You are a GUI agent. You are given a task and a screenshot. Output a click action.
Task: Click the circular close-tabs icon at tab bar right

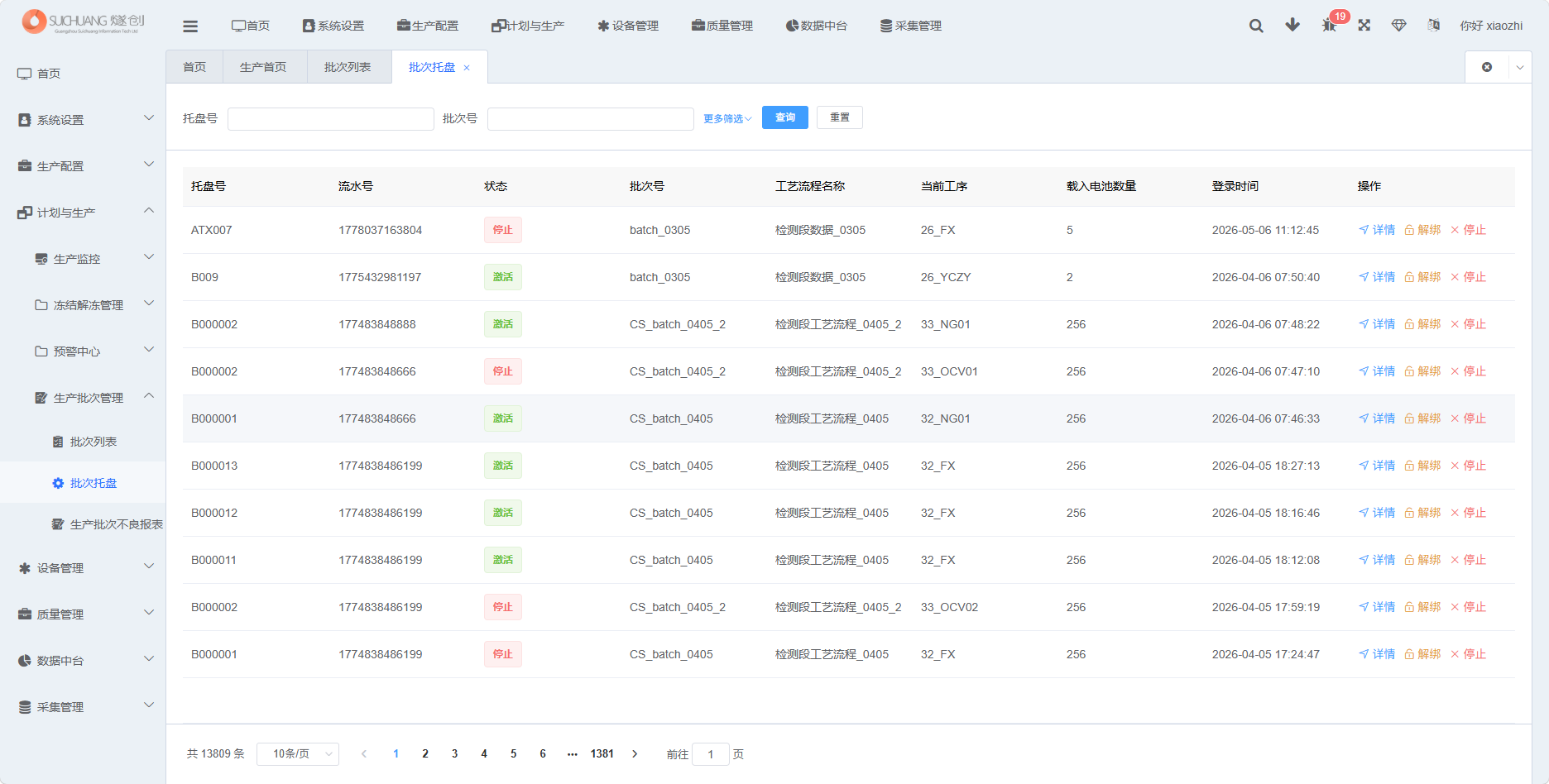(x=1487, y=67)
